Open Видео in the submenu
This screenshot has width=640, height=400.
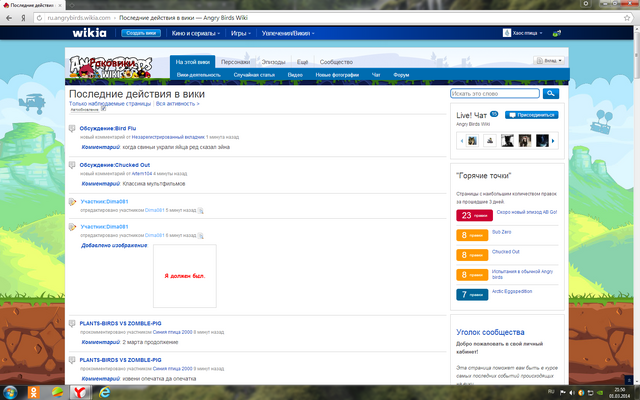point(295,75)
